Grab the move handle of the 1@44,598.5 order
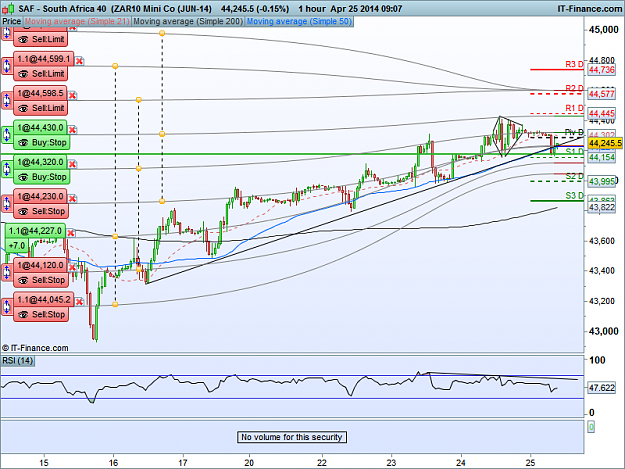 [x=7, y=100]
